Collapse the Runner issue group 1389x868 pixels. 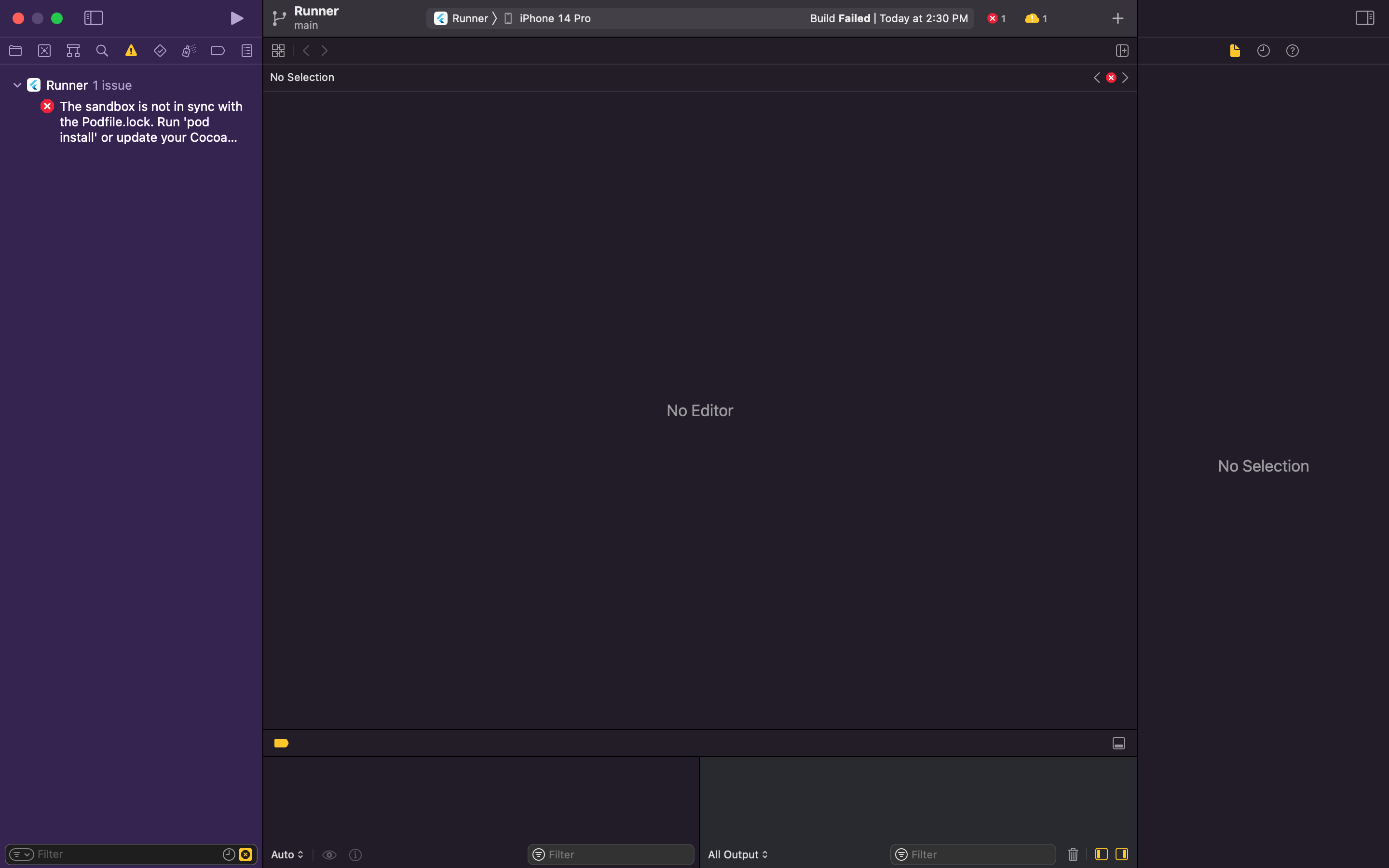tap(17, 85)
